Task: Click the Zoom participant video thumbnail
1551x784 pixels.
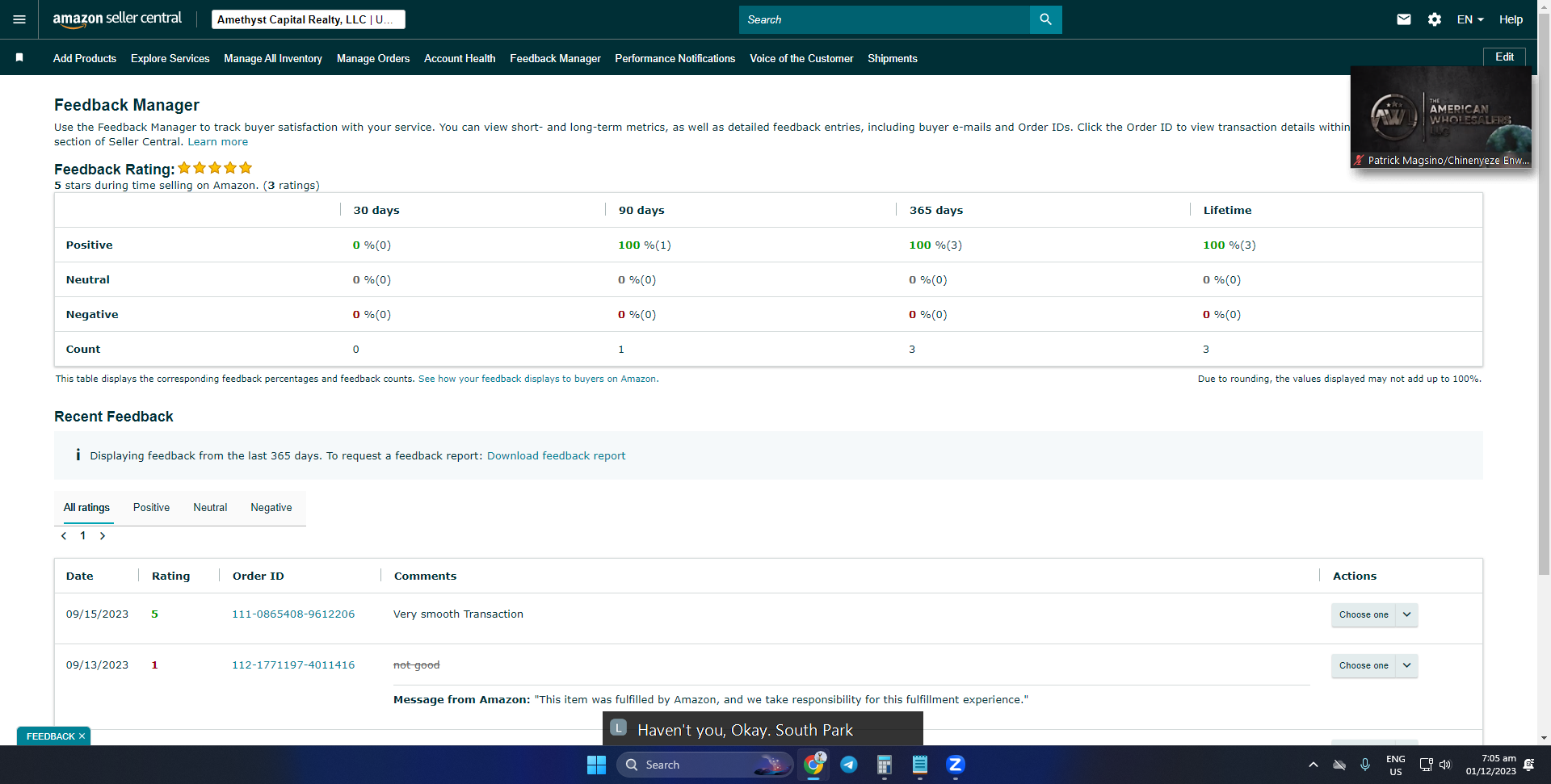Action: (1441, 117)
